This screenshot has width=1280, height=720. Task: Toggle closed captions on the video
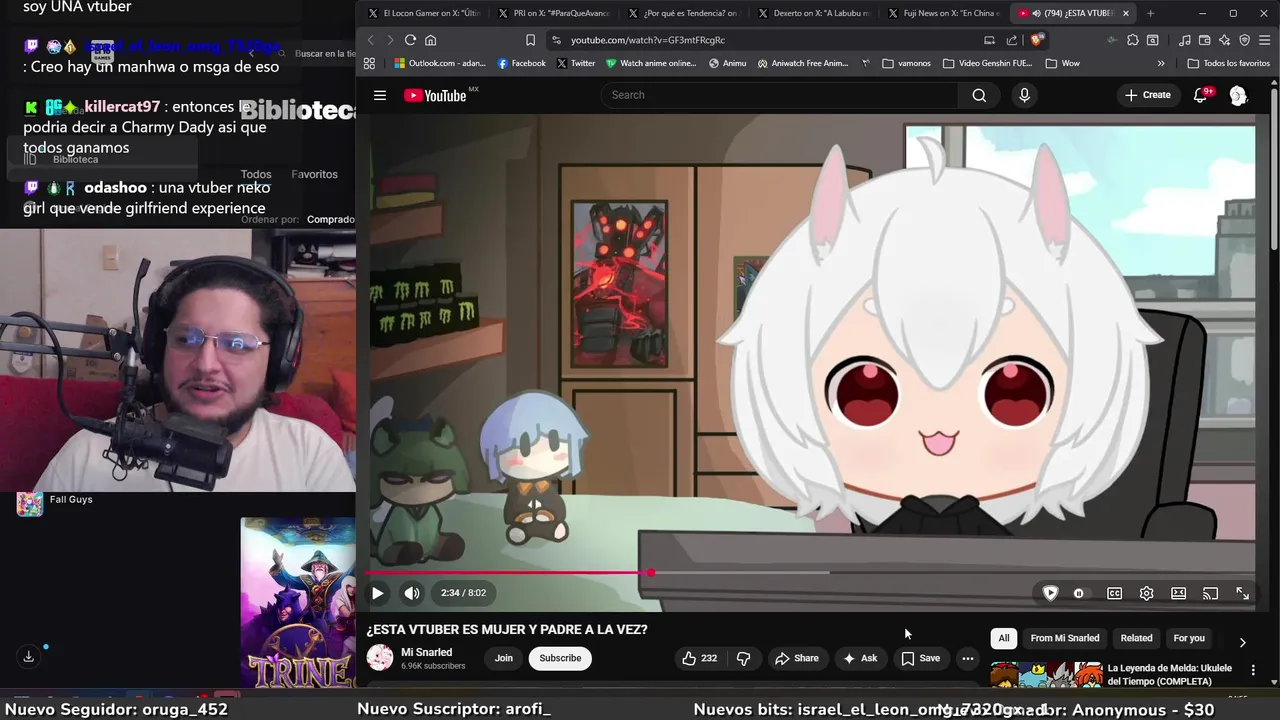[1114, 593]
